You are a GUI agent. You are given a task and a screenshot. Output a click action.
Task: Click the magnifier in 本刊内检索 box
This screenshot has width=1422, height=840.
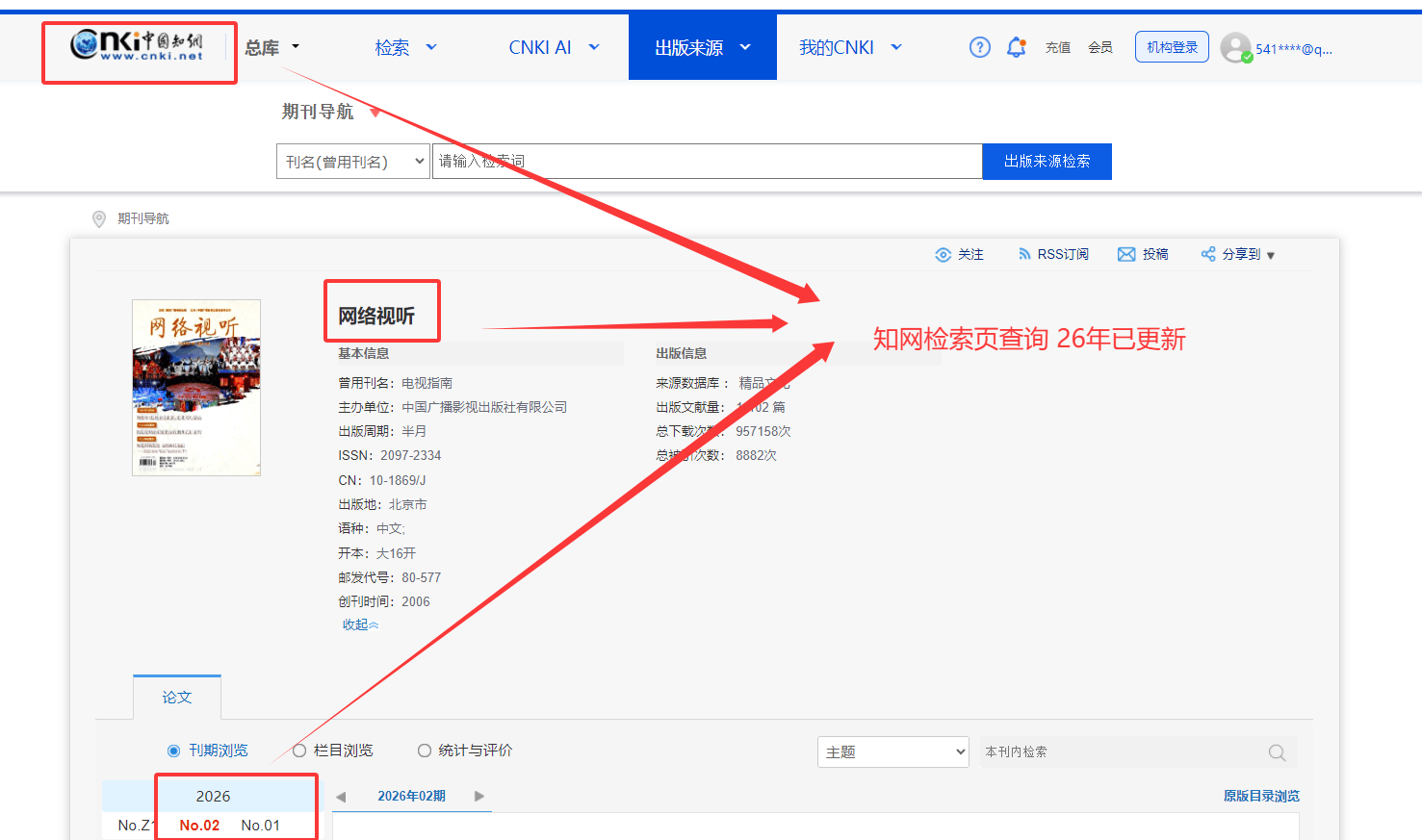(1278, 752)
